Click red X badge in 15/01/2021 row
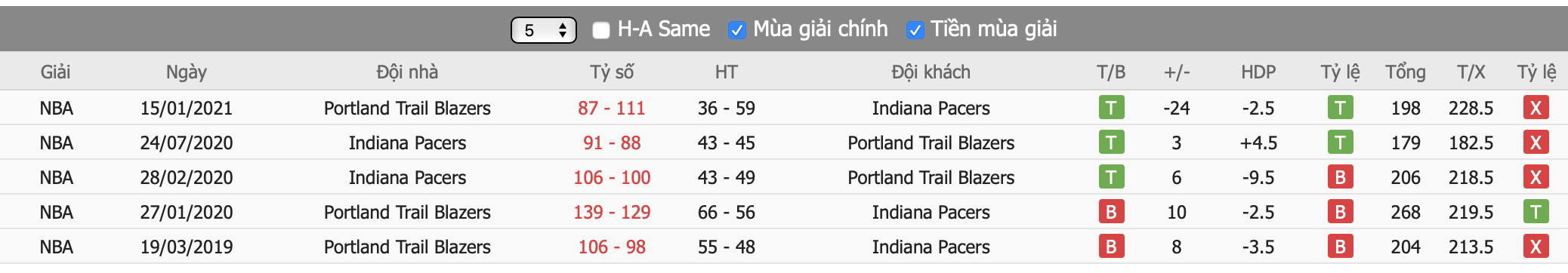 click(x=1536, y=108)
